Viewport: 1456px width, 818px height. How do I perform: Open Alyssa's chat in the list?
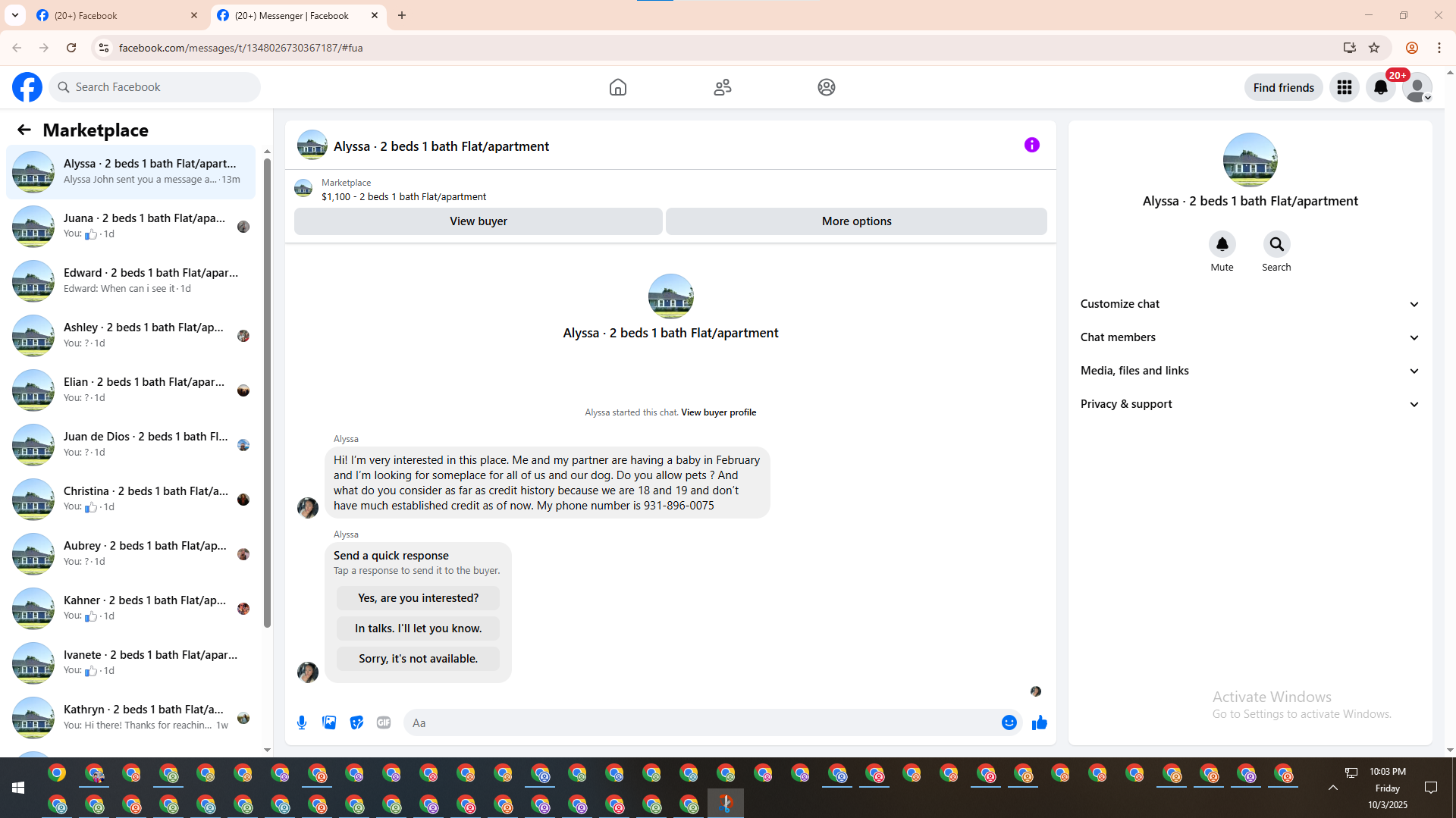[131, 172]
